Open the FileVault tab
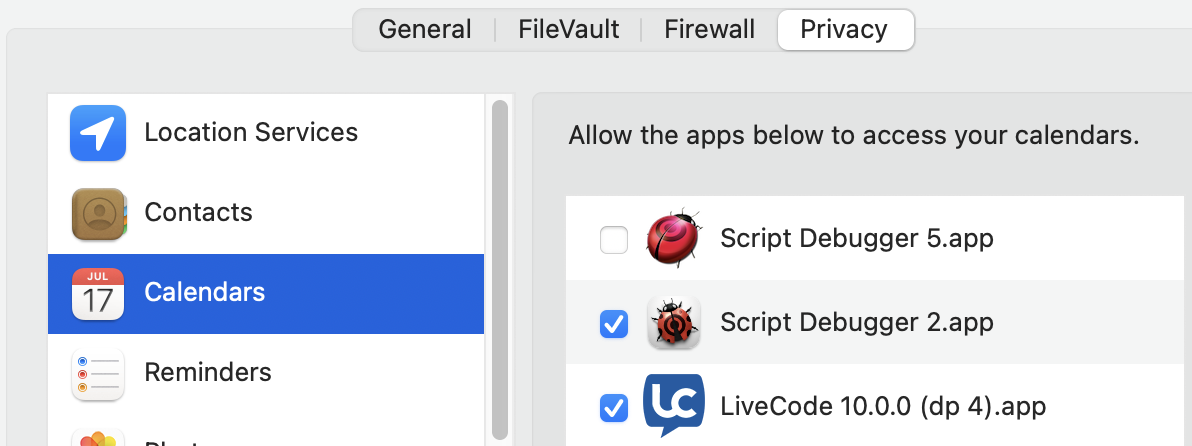Screen dimensions: 1192x446 [x=567, y=29]
